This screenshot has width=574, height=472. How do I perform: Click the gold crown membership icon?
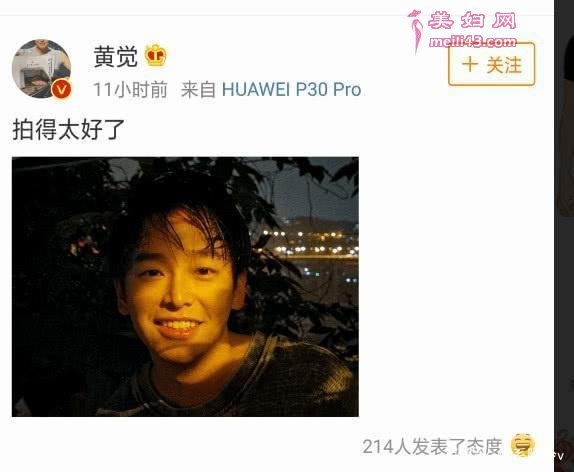pos(156,55)
